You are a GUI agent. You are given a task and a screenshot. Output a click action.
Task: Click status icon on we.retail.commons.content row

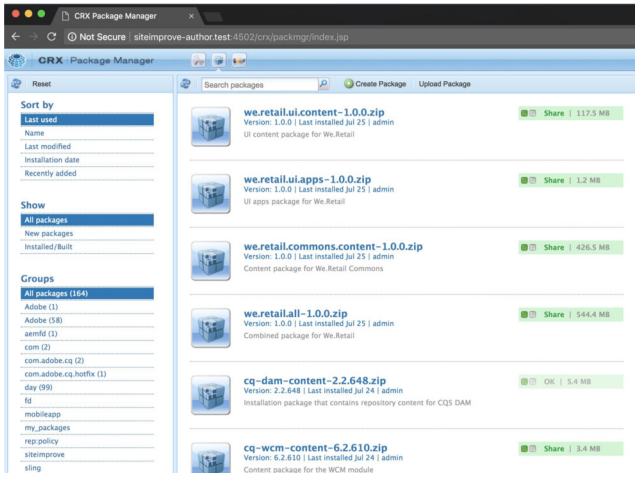[528, 247]
